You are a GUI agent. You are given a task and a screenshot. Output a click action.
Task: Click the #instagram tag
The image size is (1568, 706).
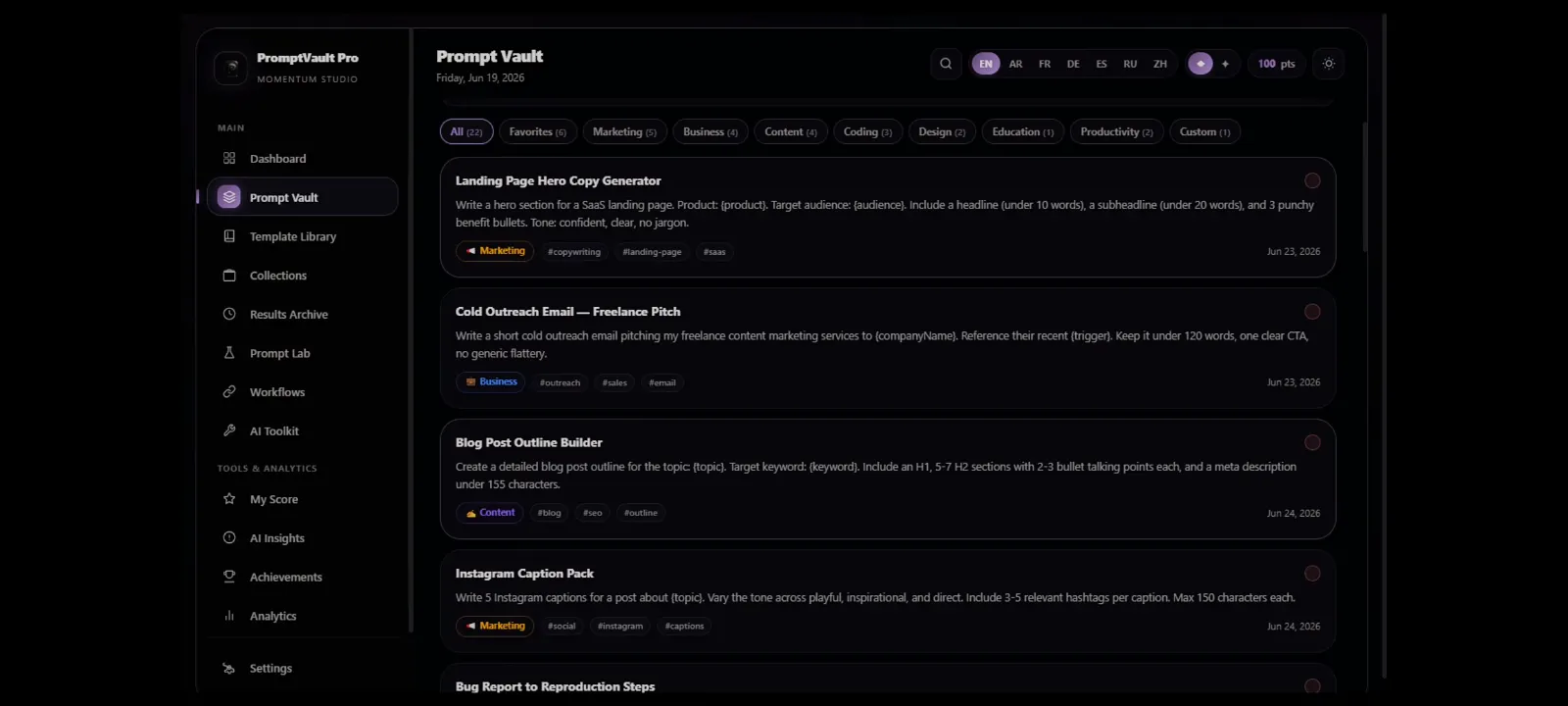point(620,627)
